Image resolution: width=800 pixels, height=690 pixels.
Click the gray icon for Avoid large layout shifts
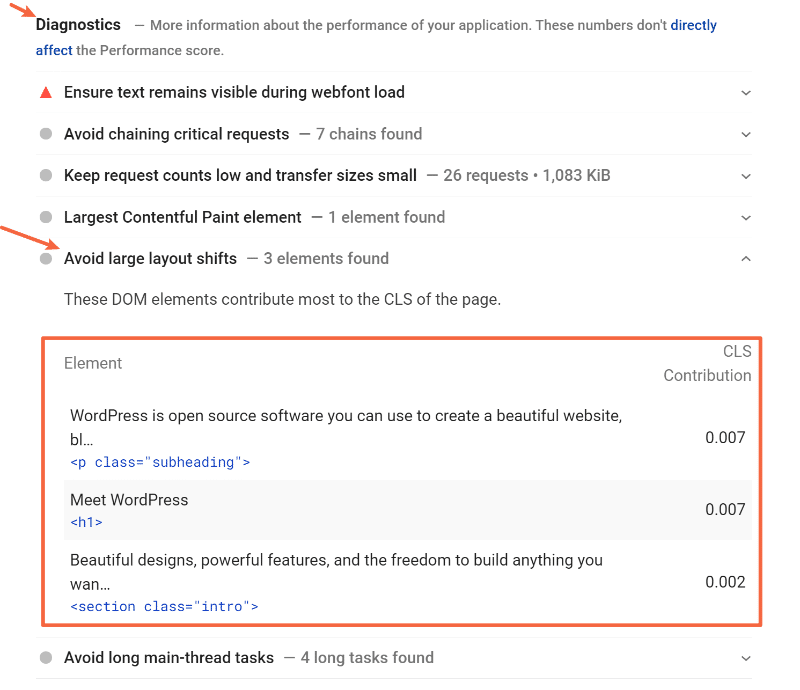click(45, 258)
